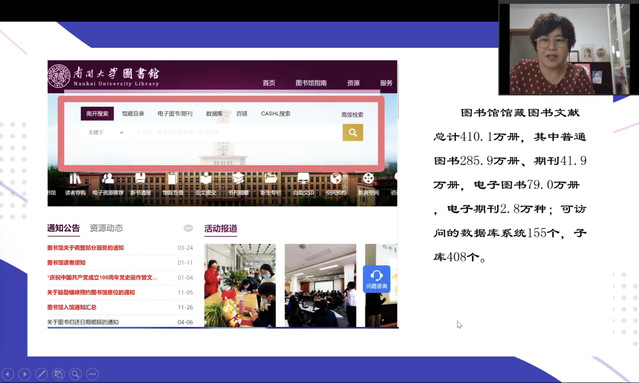This screenshot has height=383, width=639.
Task: Select the 馆藏目录 search tab
Action: coord(133,114)
